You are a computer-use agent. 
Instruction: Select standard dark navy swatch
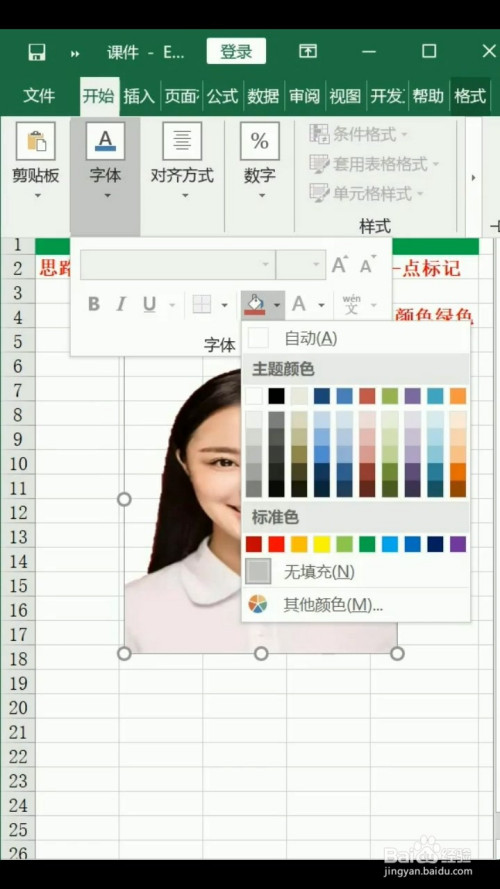click(435, 544)
